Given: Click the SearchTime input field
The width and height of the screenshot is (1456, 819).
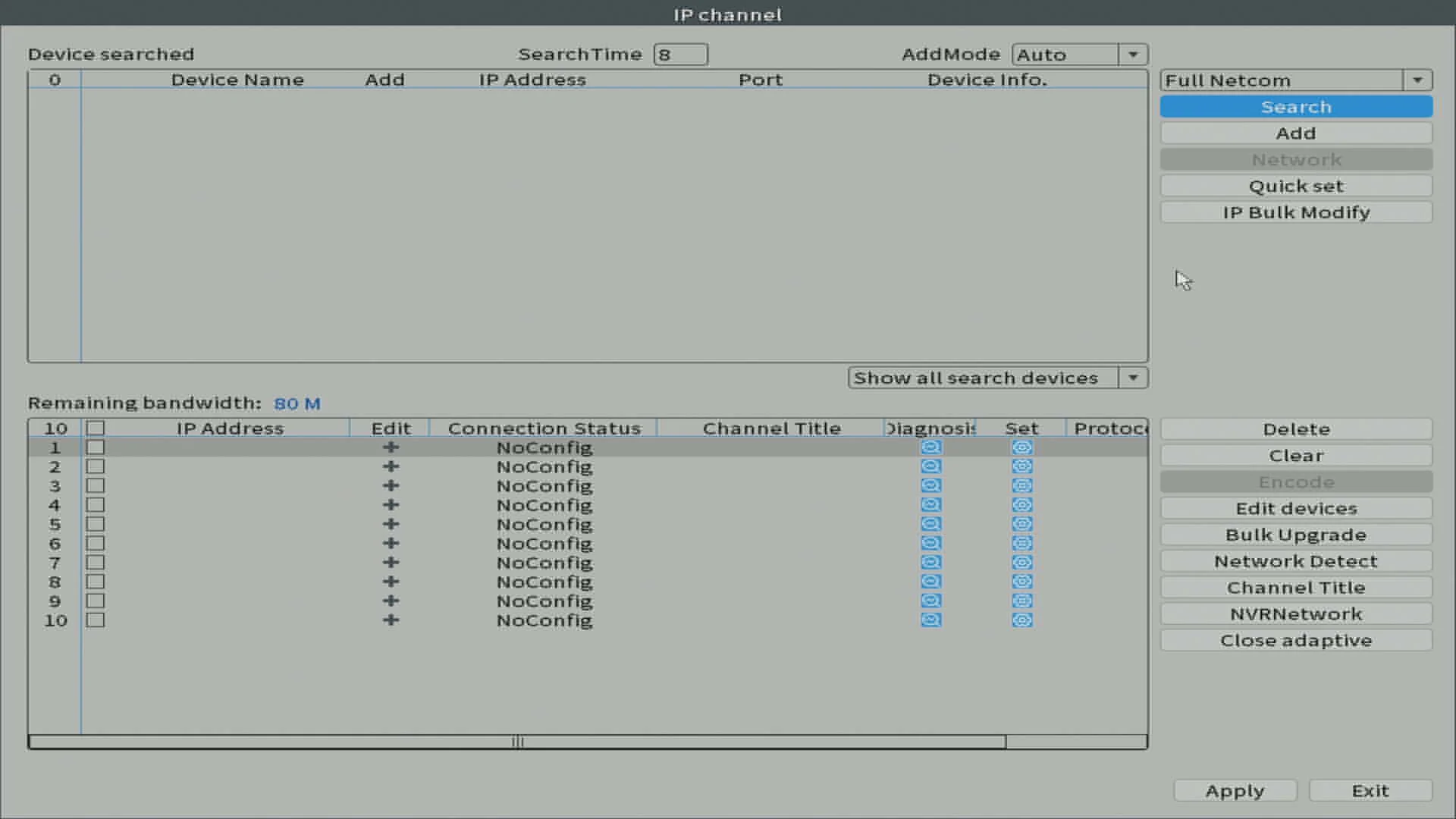Looking at the screenshot, I should 681,54.
